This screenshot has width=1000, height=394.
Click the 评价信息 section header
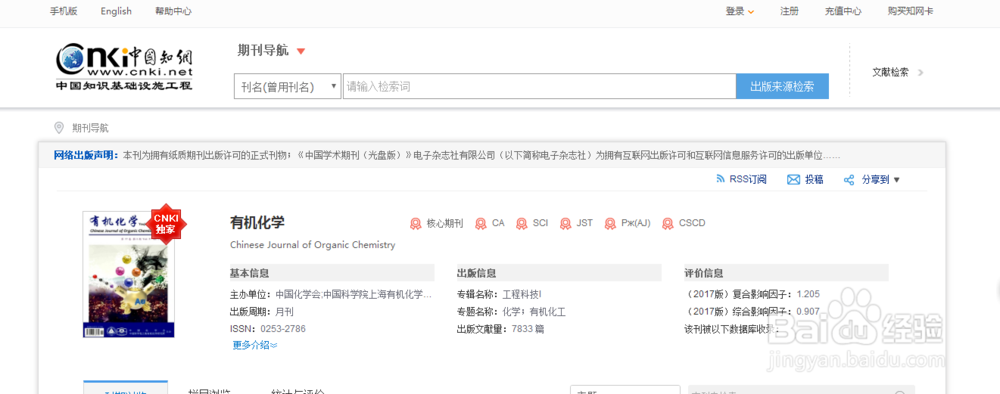tap(704, 274)
